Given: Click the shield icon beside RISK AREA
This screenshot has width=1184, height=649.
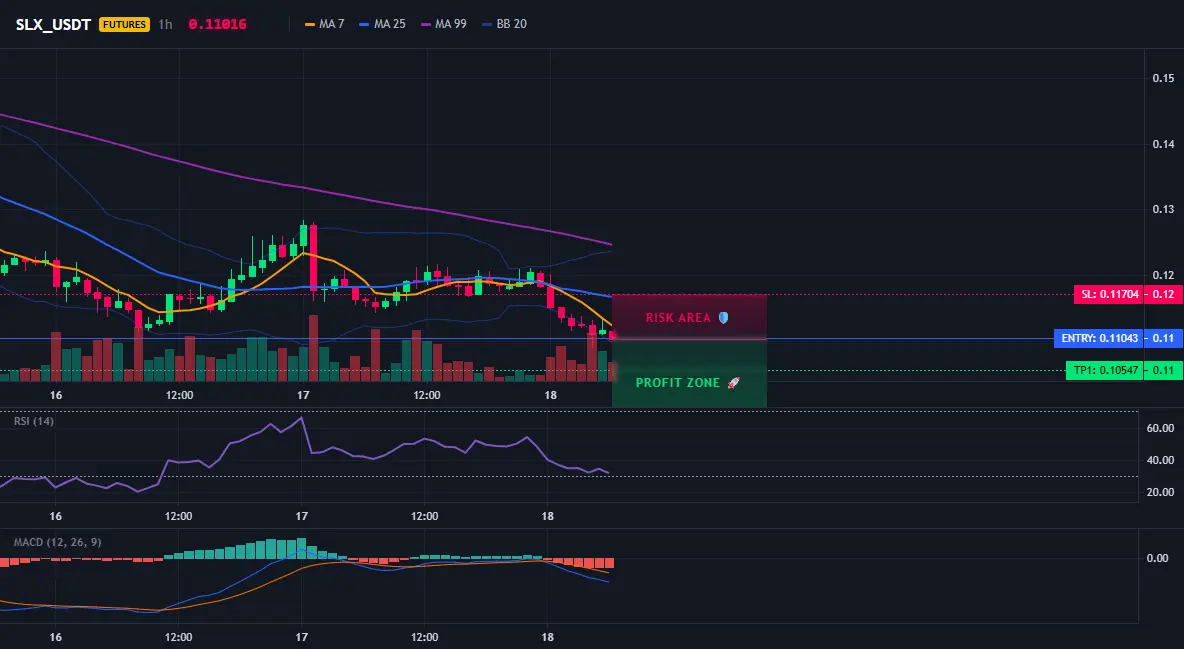Looking at the screenshot, I should coord(723,318).
